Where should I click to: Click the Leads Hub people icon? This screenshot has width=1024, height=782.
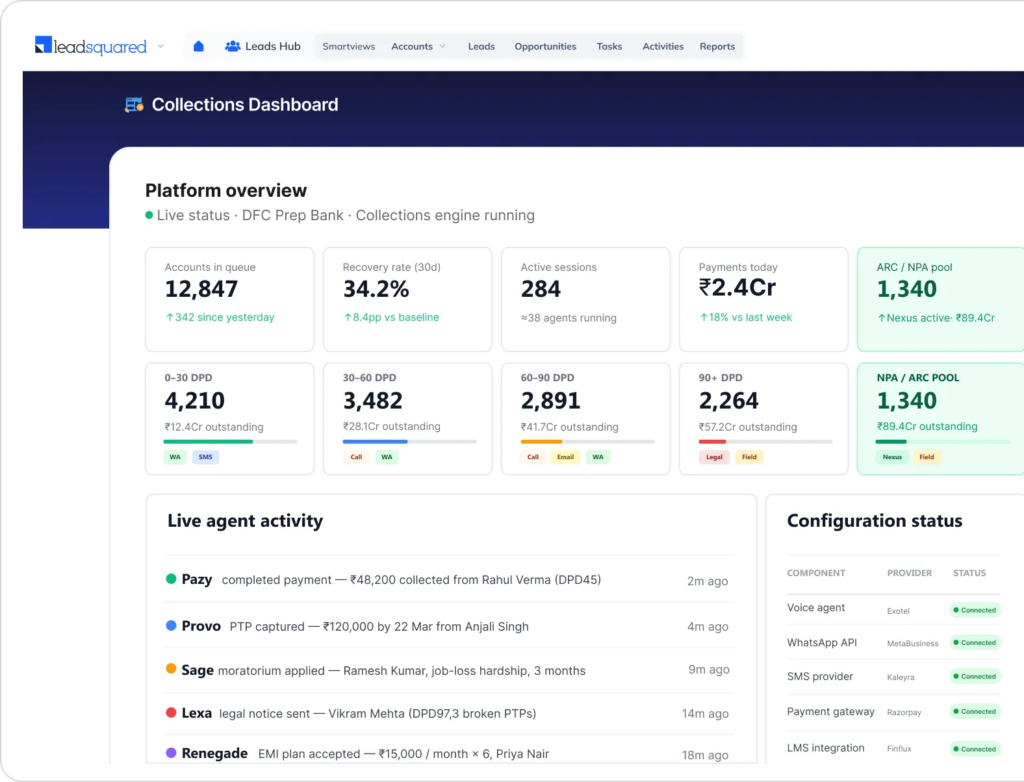click(232, 46)
